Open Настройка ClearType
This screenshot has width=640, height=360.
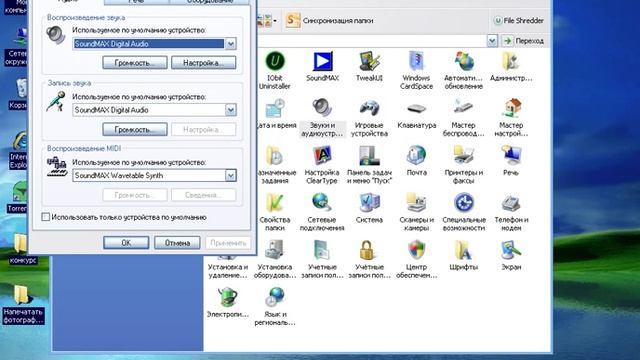click(x=322, y=165)
